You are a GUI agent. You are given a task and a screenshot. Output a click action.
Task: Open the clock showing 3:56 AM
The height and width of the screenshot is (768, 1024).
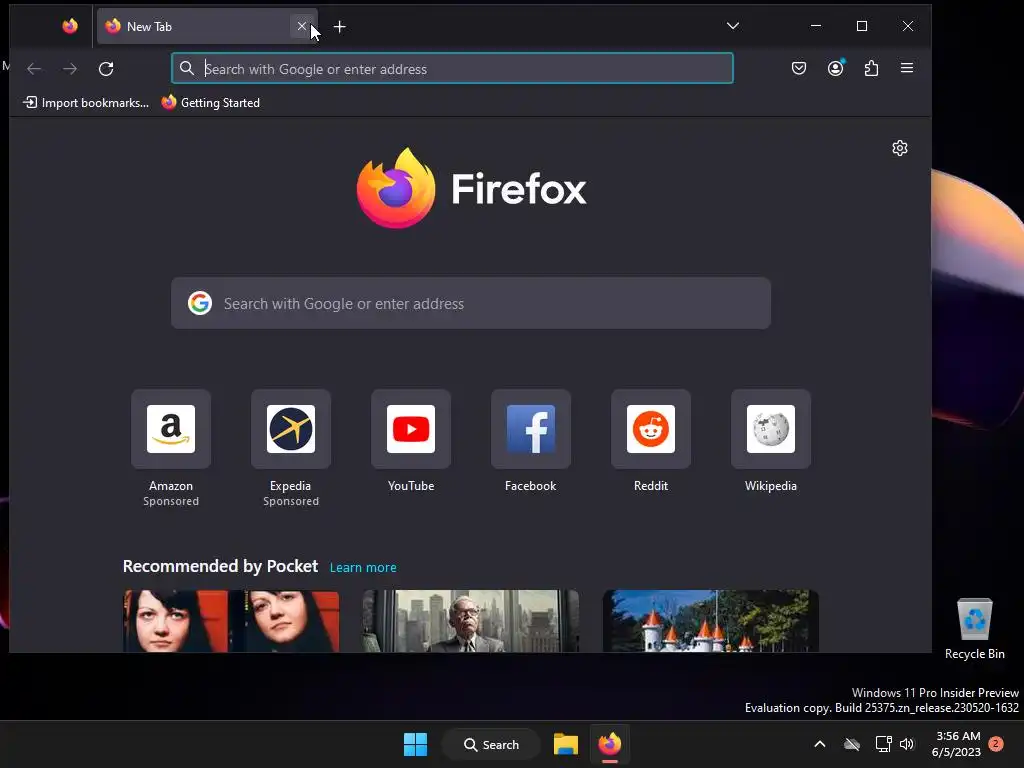[x=957, y=744]
